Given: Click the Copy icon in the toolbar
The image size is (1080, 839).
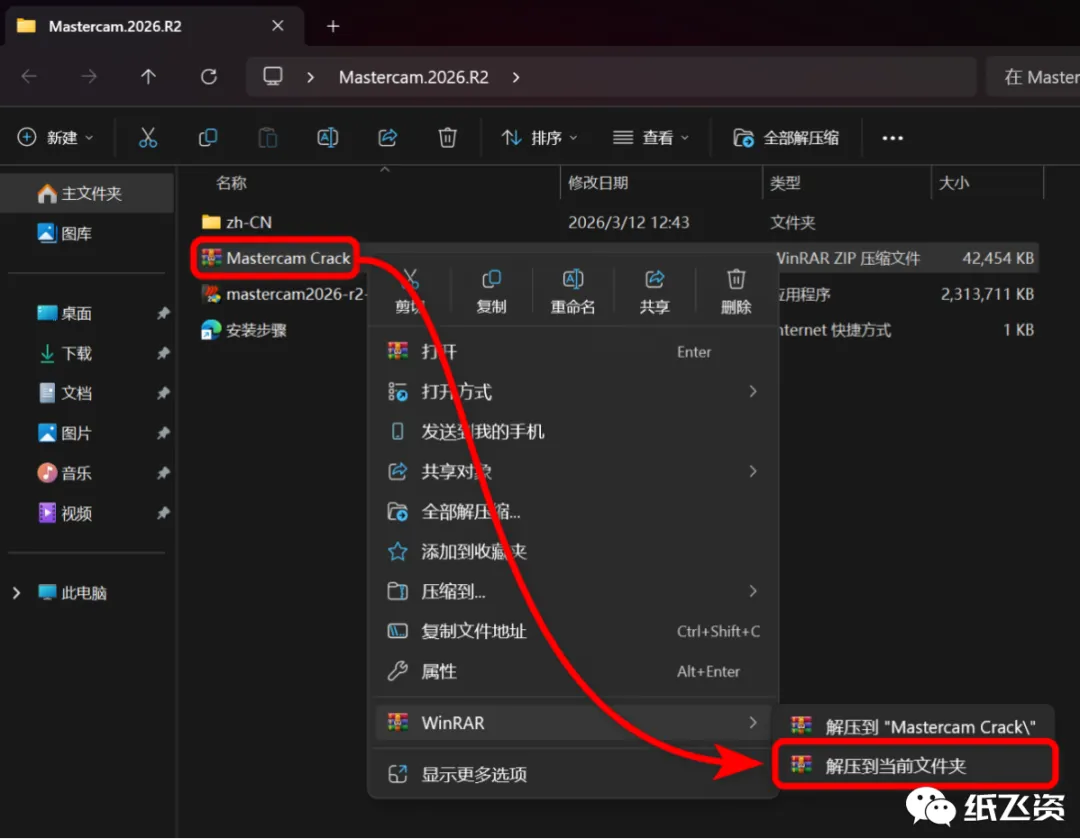Looking at the screenshot, I should [x=207, y=138].
